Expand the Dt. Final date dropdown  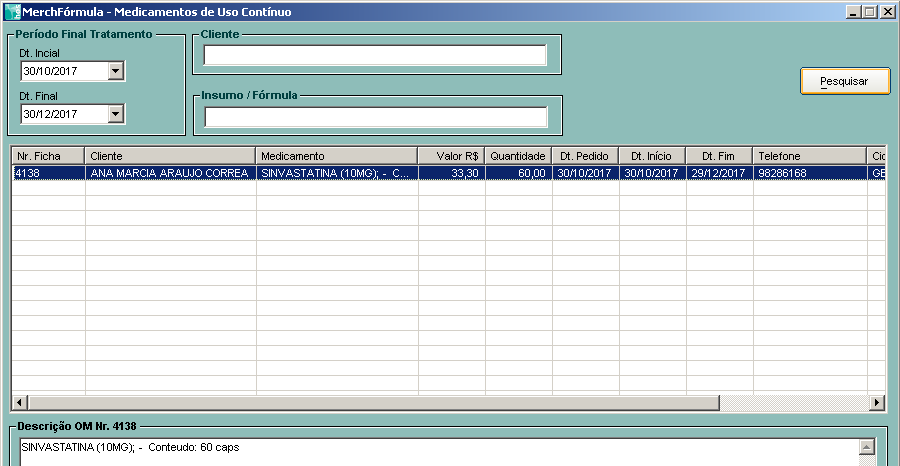[x=116, y=114]
